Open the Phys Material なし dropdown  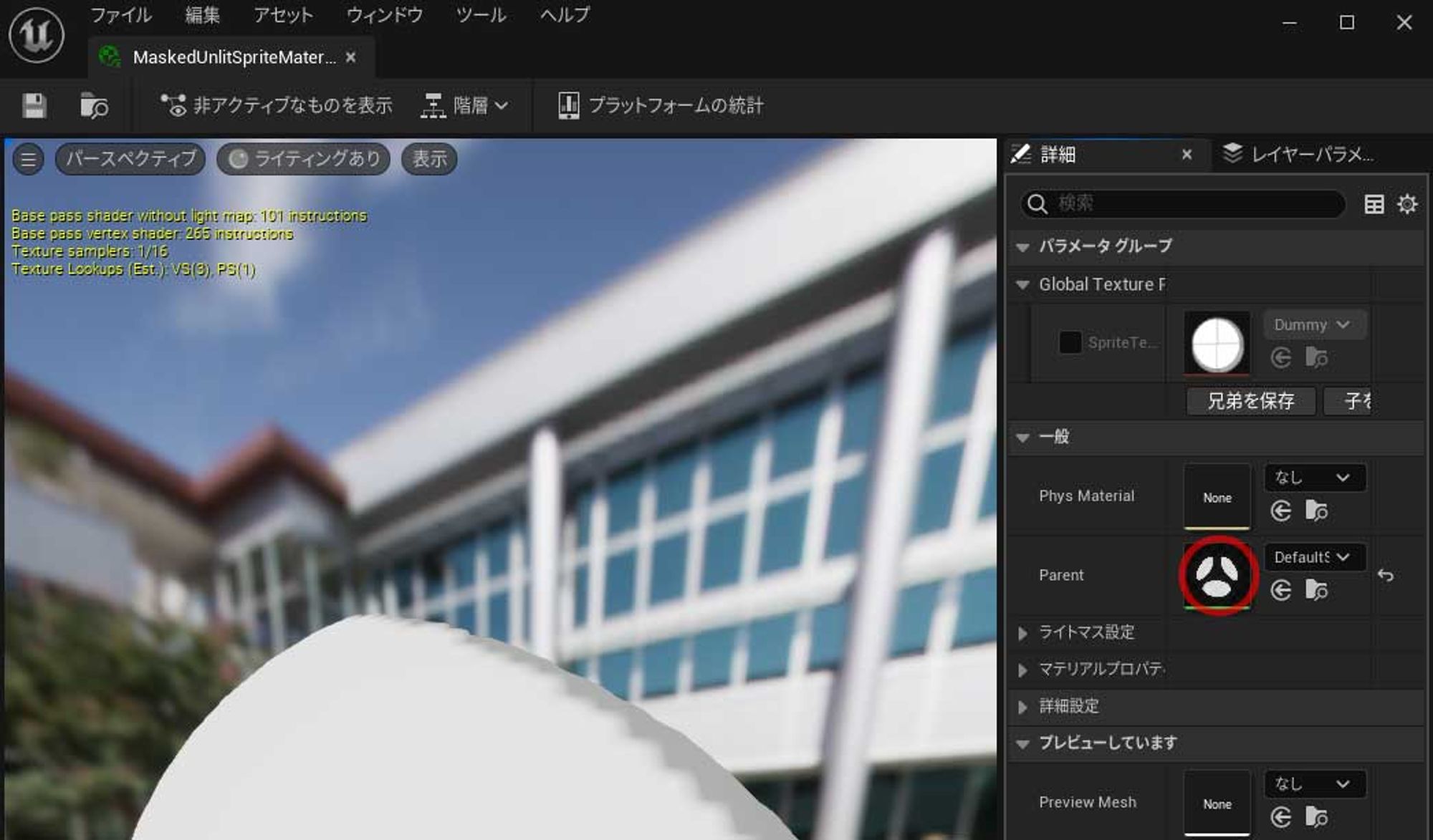pos(1315,478)
